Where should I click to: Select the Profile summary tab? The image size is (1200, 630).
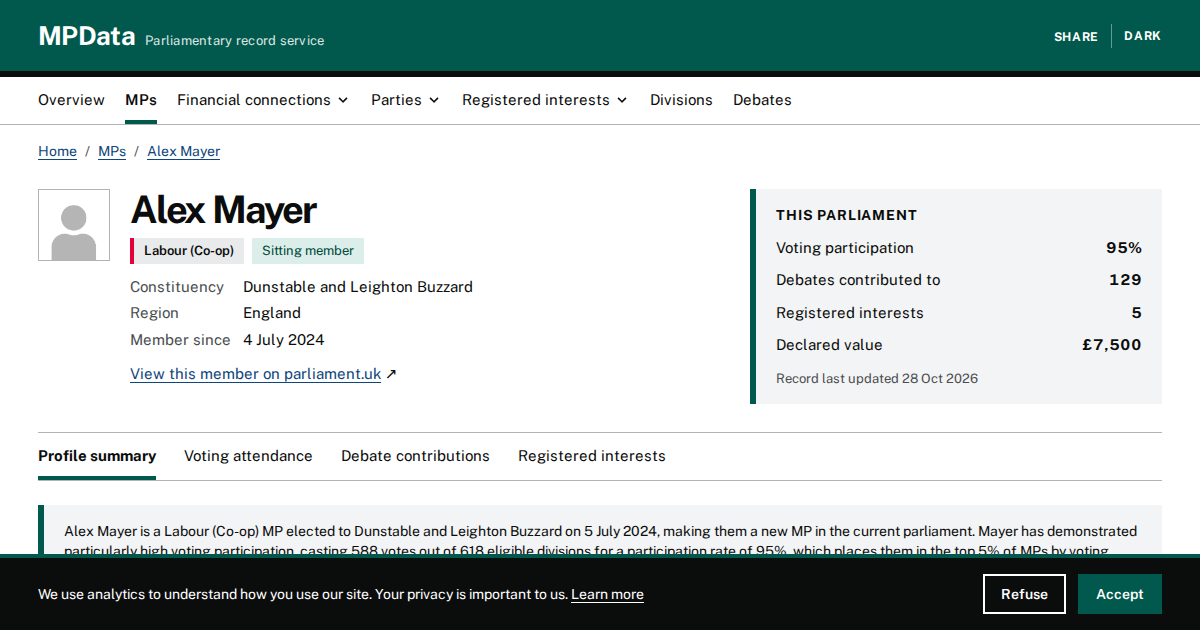97,456
